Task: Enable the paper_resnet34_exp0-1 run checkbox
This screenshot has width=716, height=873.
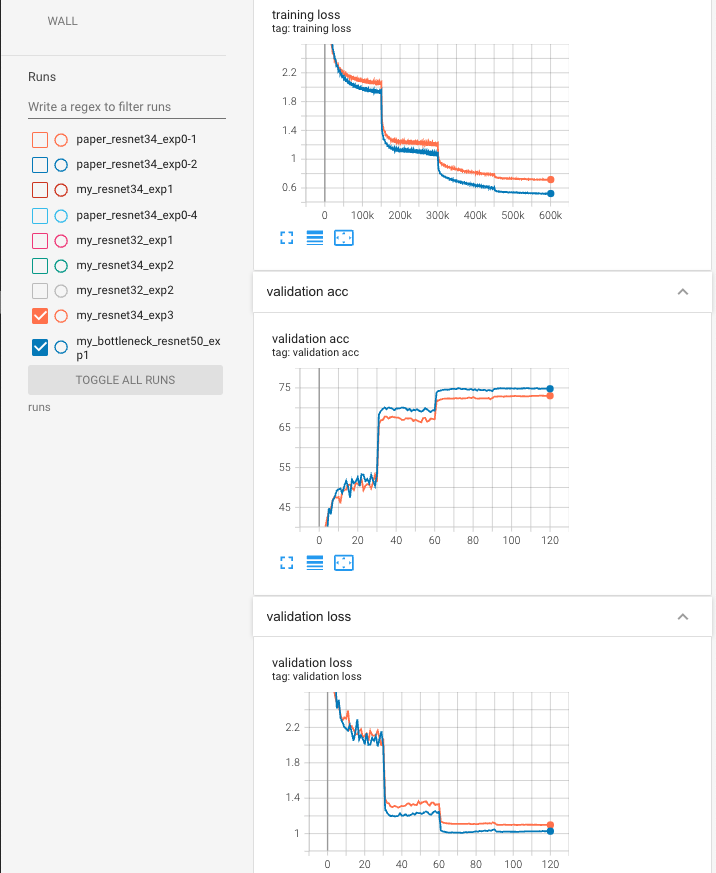Action: [x=40, y=139]
